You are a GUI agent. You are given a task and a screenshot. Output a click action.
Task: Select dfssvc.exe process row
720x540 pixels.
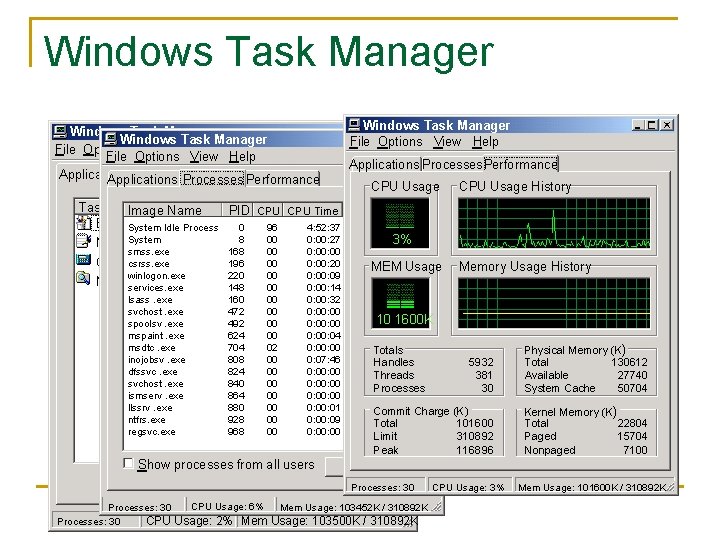(x=233, y=371)
